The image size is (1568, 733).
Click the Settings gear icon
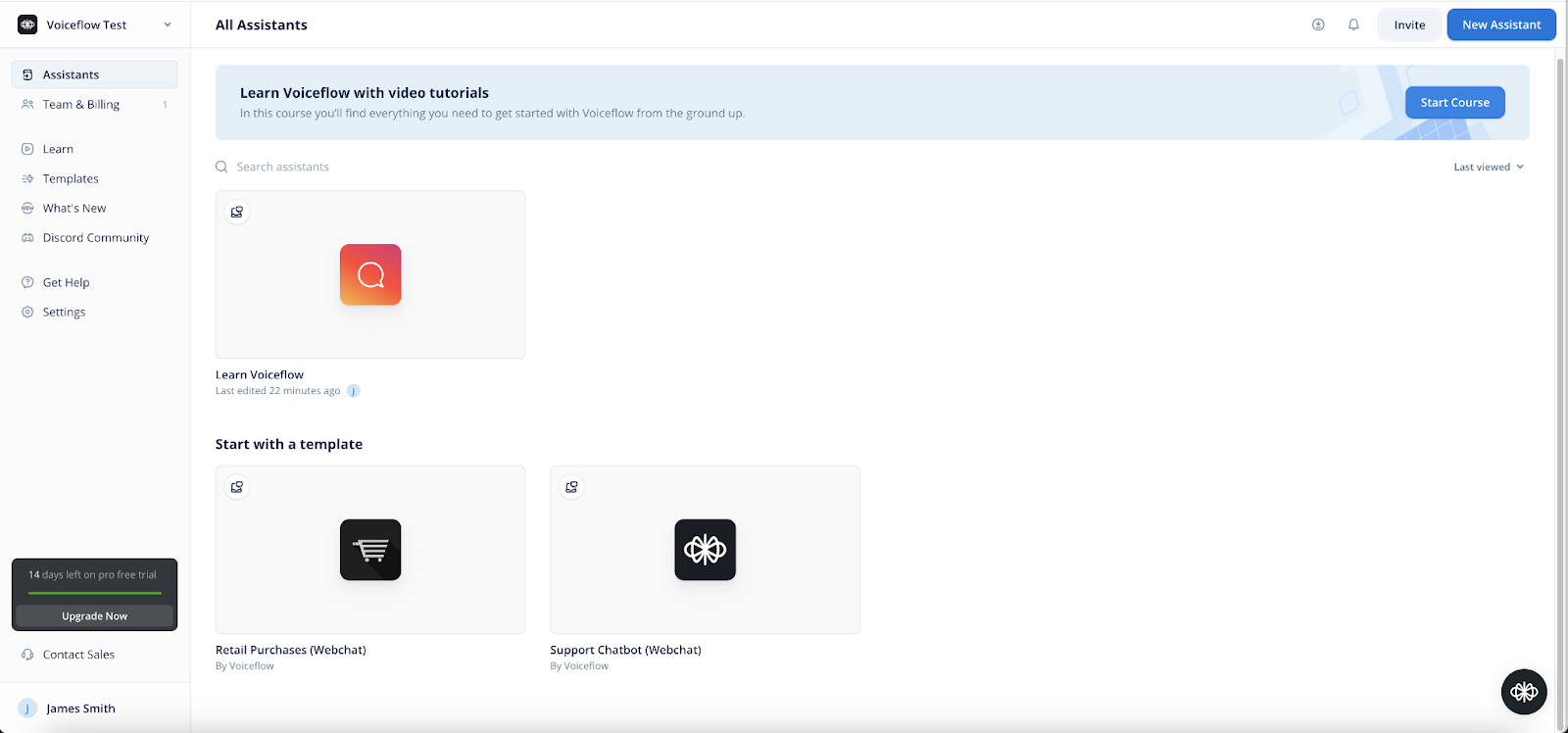pos(27,312)
